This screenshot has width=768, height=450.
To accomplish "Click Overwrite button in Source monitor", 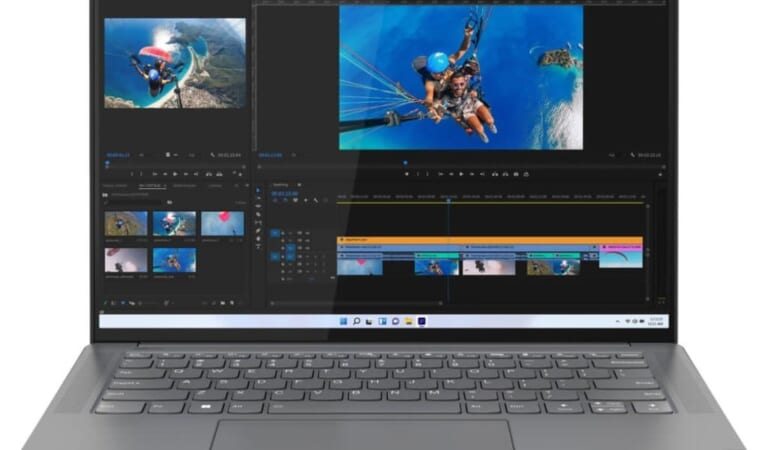I will pyautogui.click(x=219, y=174).
